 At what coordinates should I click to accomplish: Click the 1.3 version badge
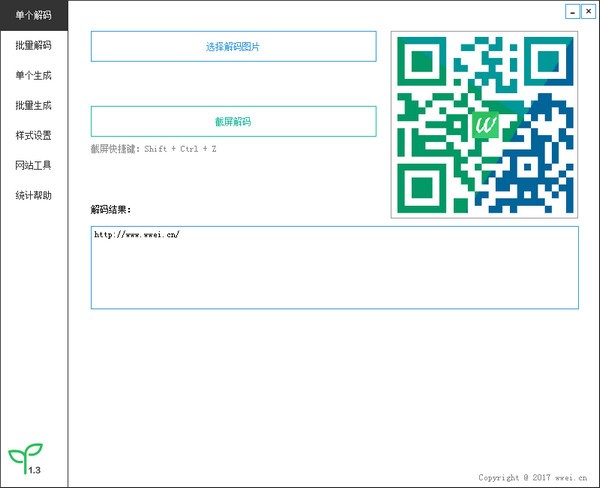tap(35, 469)
